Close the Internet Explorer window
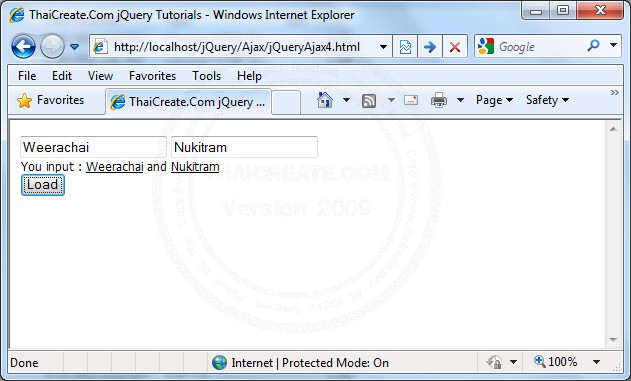The width and height of the screenshot is (631, 381). [600, 11]
